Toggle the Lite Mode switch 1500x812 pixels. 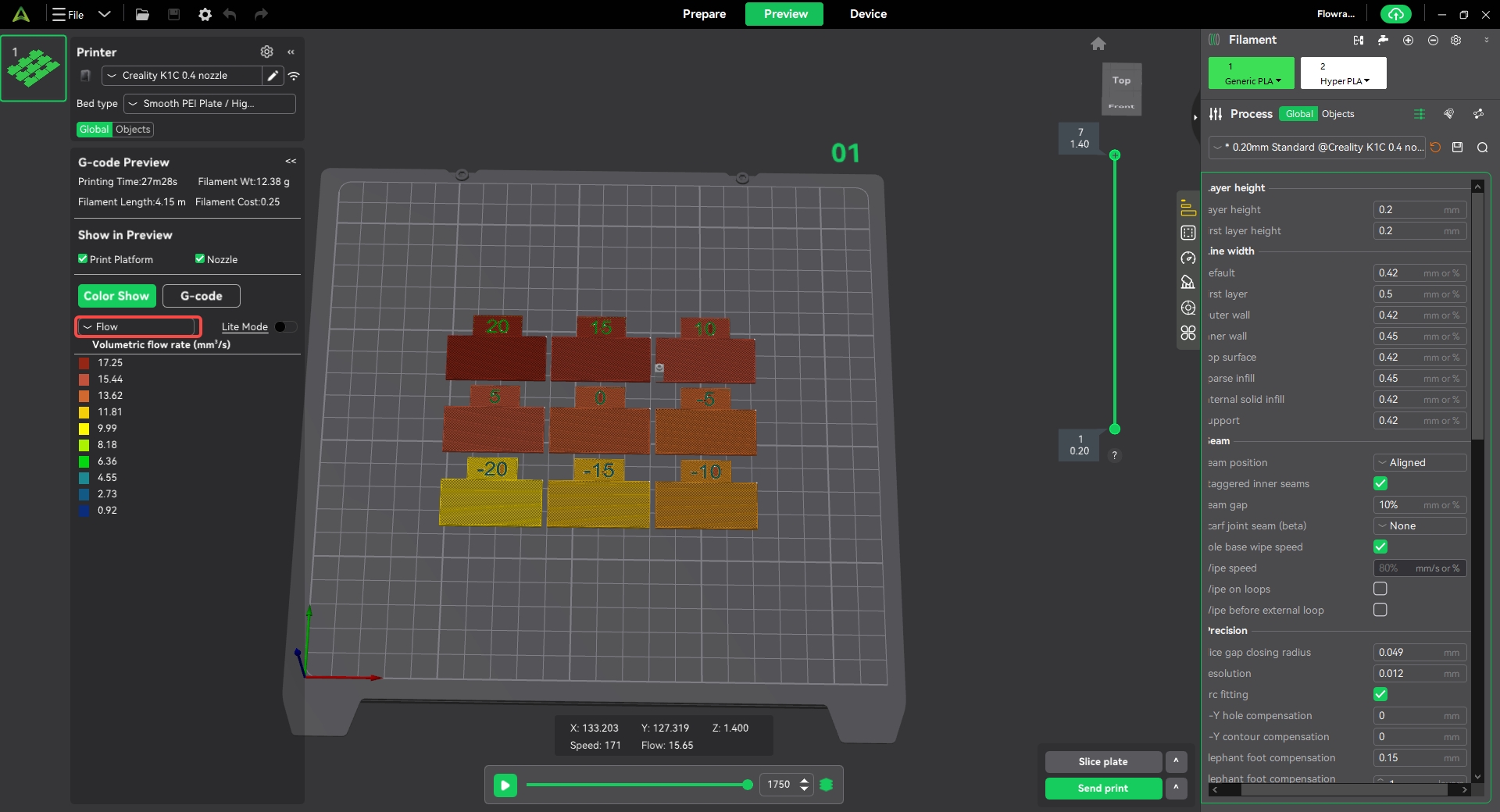pyautogui.click(x=285, y=327)
